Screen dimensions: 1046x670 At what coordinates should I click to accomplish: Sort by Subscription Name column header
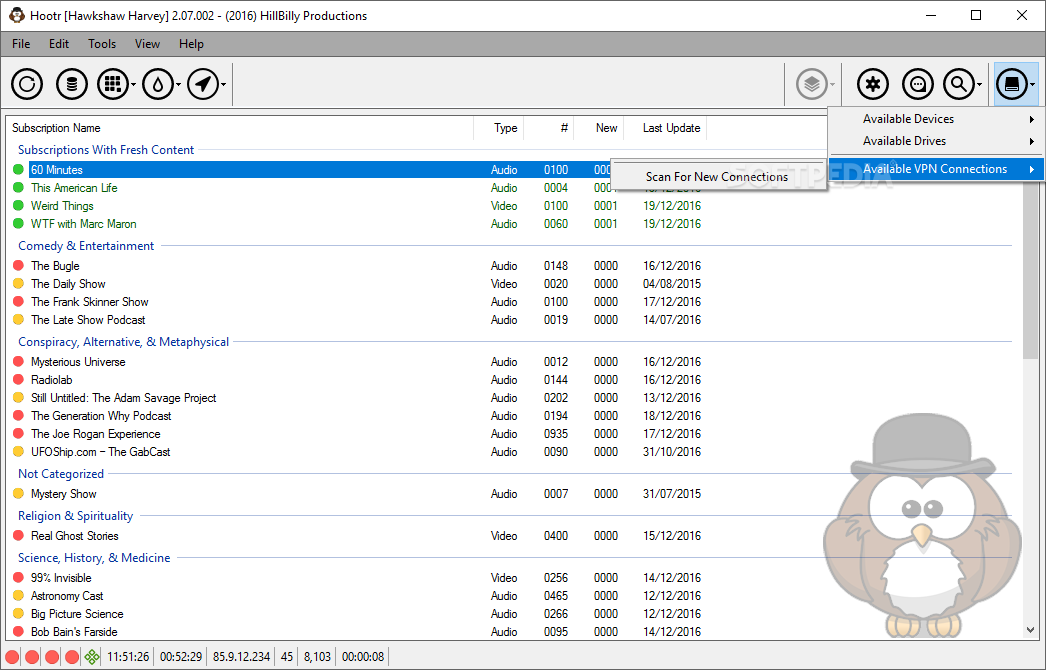point(240,127)
